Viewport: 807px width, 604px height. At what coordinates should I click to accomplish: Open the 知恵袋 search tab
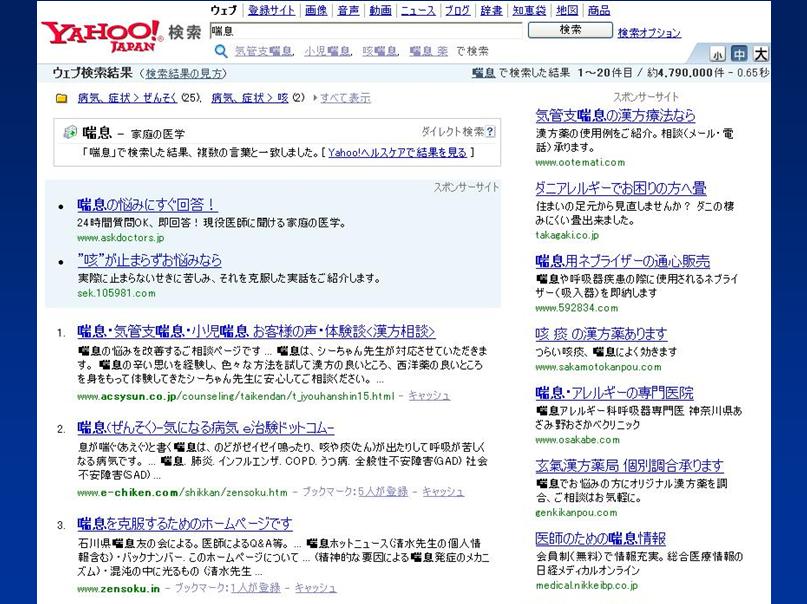(528, 10)
